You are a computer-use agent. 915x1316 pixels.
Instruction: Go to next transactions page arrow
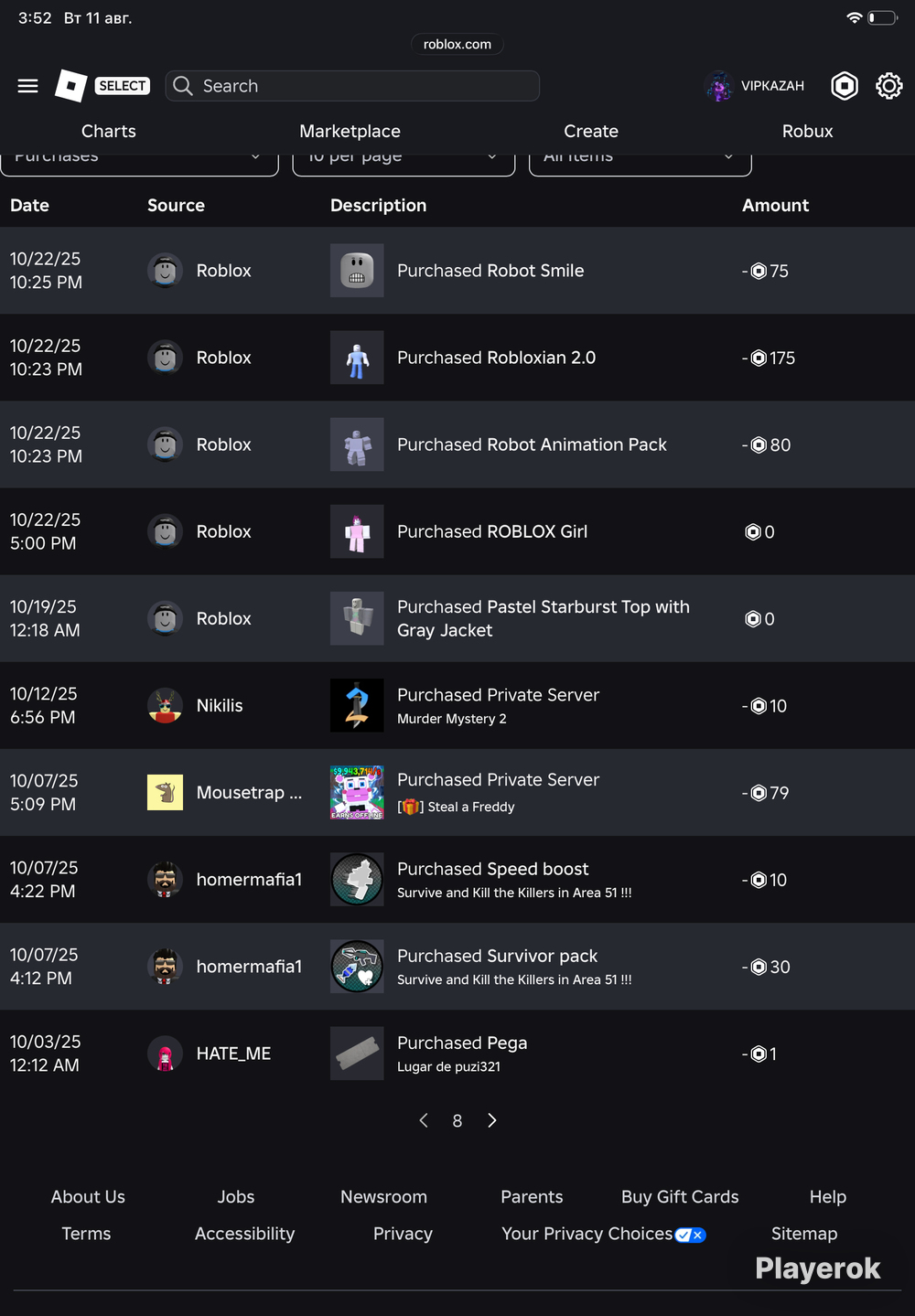tap(492, 1121)
